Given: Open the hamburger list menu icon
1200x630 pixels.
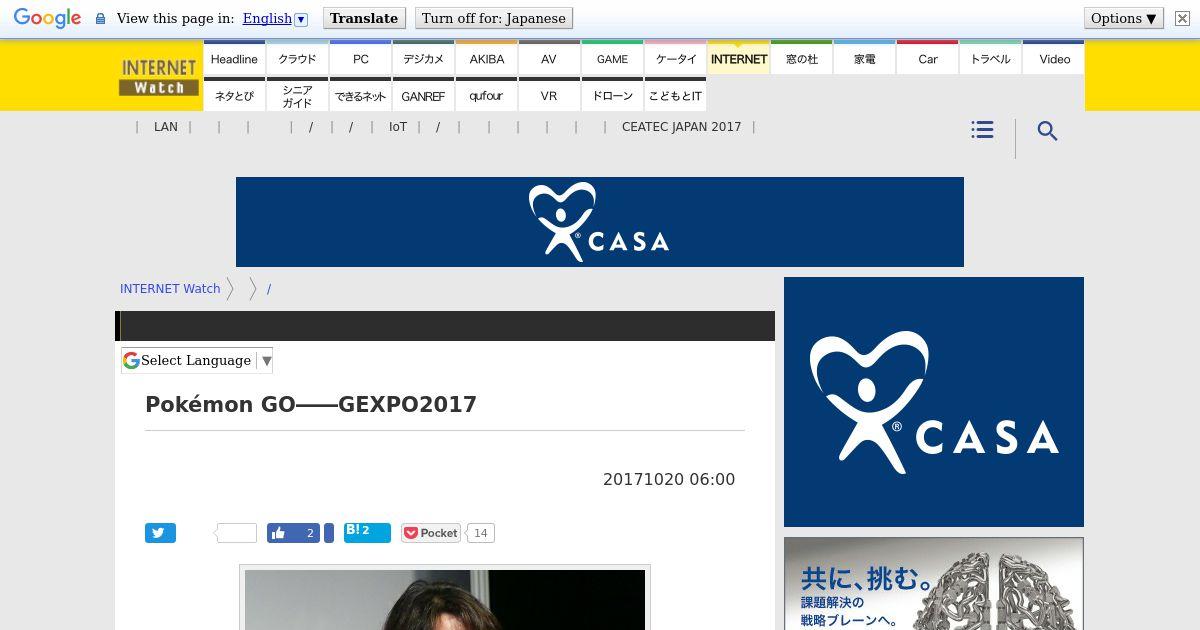Looking at the screenshot, I should (x=982, y=130).
